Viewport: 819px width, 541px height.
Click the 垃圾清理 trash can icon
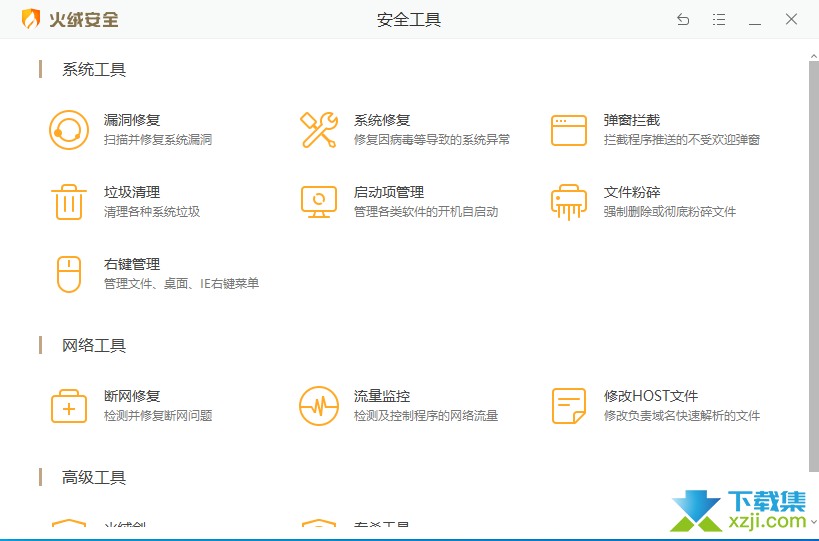point(69,202)
